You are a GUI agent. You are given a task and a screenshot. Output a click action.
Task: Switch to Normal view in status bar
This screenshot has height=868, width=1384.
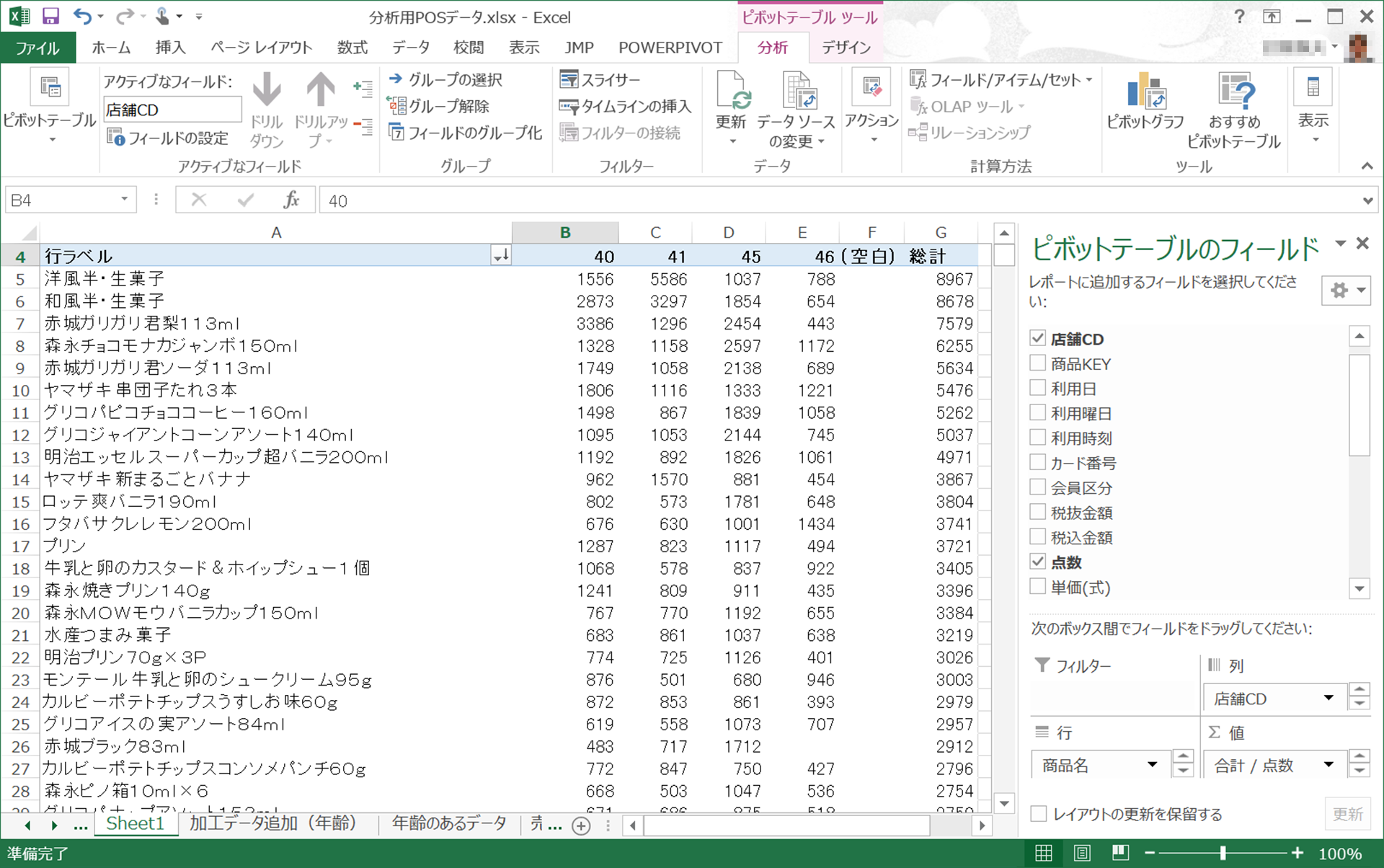[1043, 854]
